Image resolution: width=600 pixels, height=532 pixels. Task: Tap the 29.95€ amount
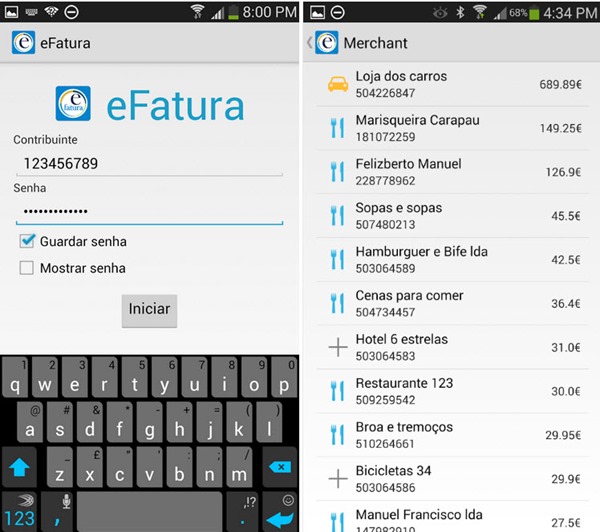coord(563,435)
